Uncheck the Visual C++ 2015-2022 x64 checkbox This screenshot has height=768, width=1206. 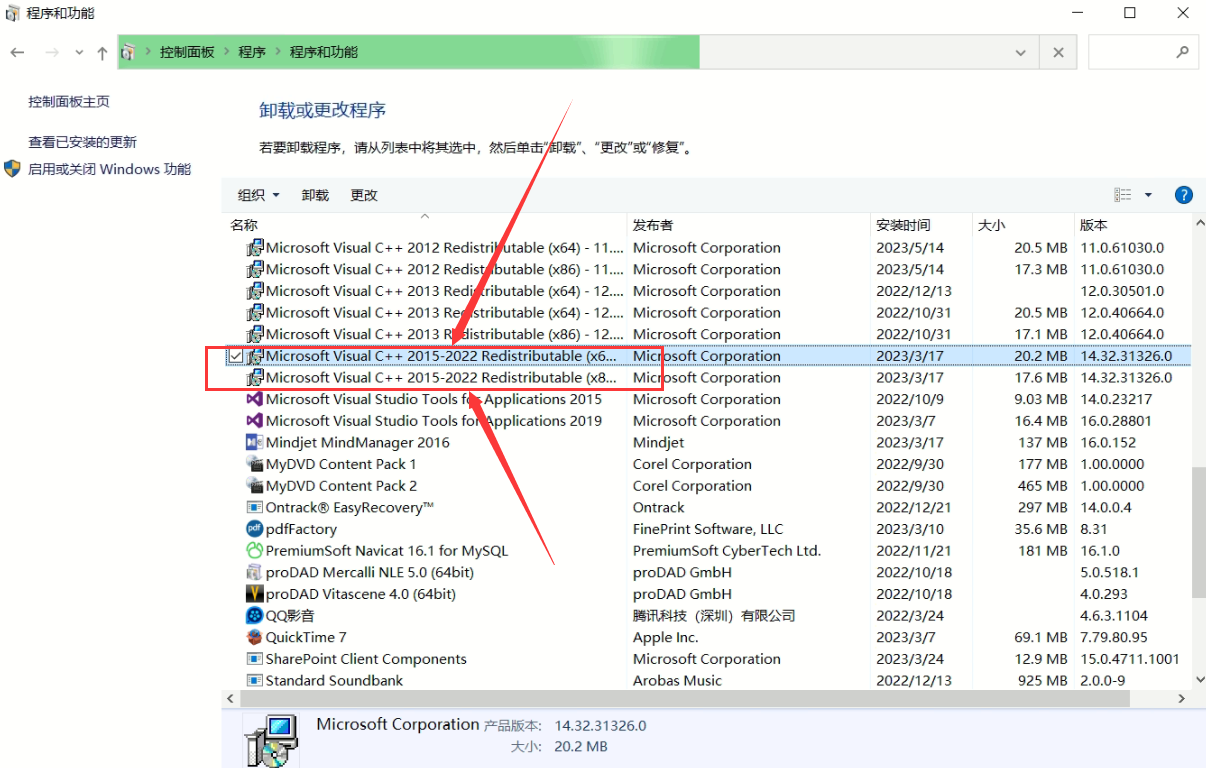(x=235, y=356)
